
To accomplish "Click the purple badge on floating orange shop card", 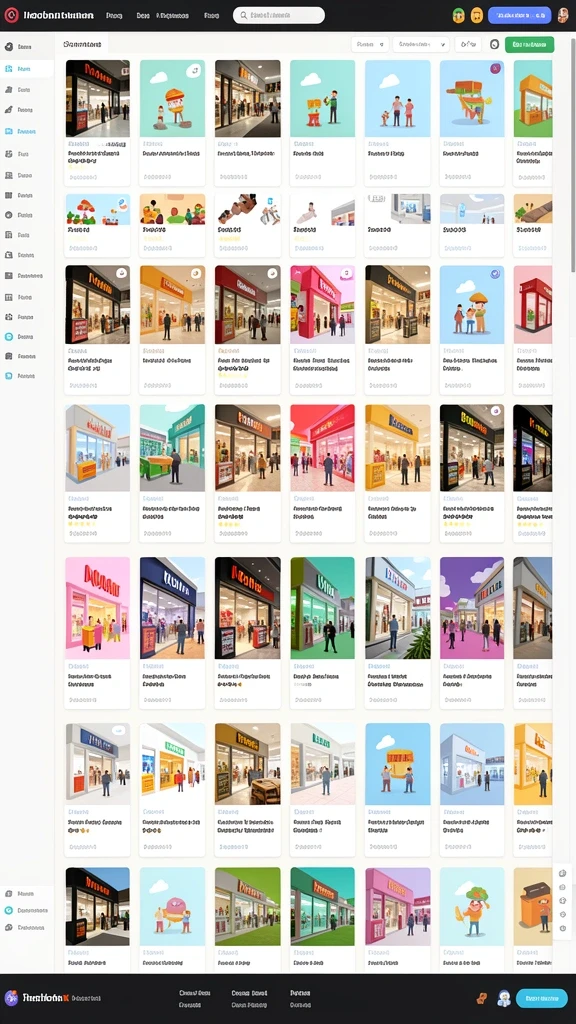I will coord(495,69).
